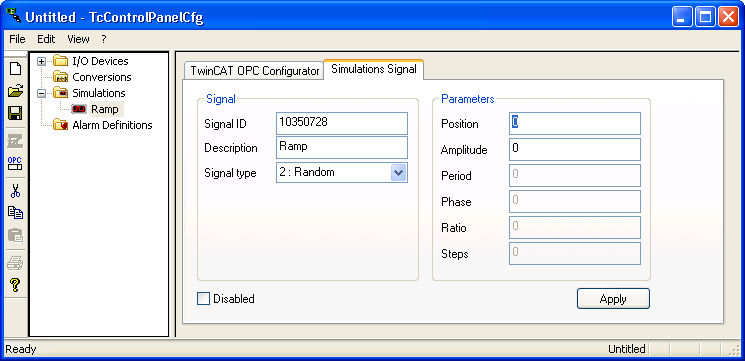745x361 pixels.
Task: Minimize the TcControlPanelCfg window
Action: [x=682, y=18]
